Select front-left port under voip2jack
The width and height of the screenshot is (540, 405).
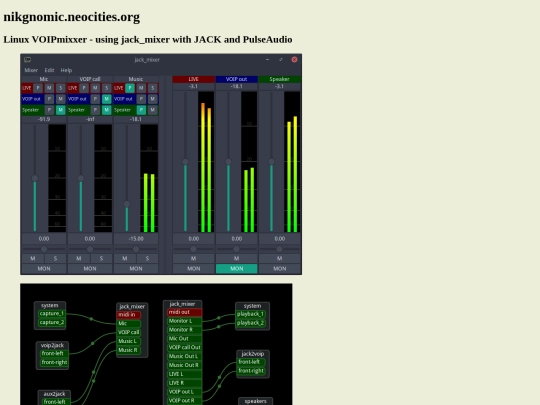click(54, 354)
